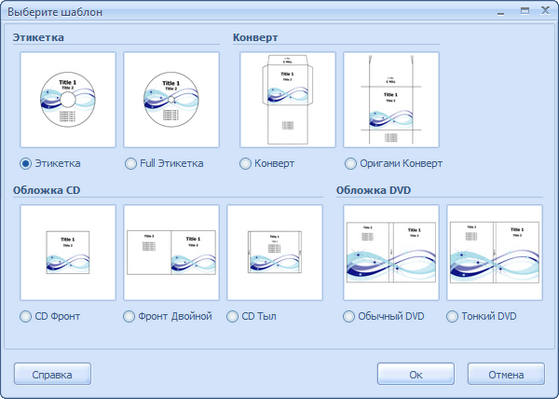Select the Оригами Конверт radio option
The image size is (559, 399).
click(350, 164)
